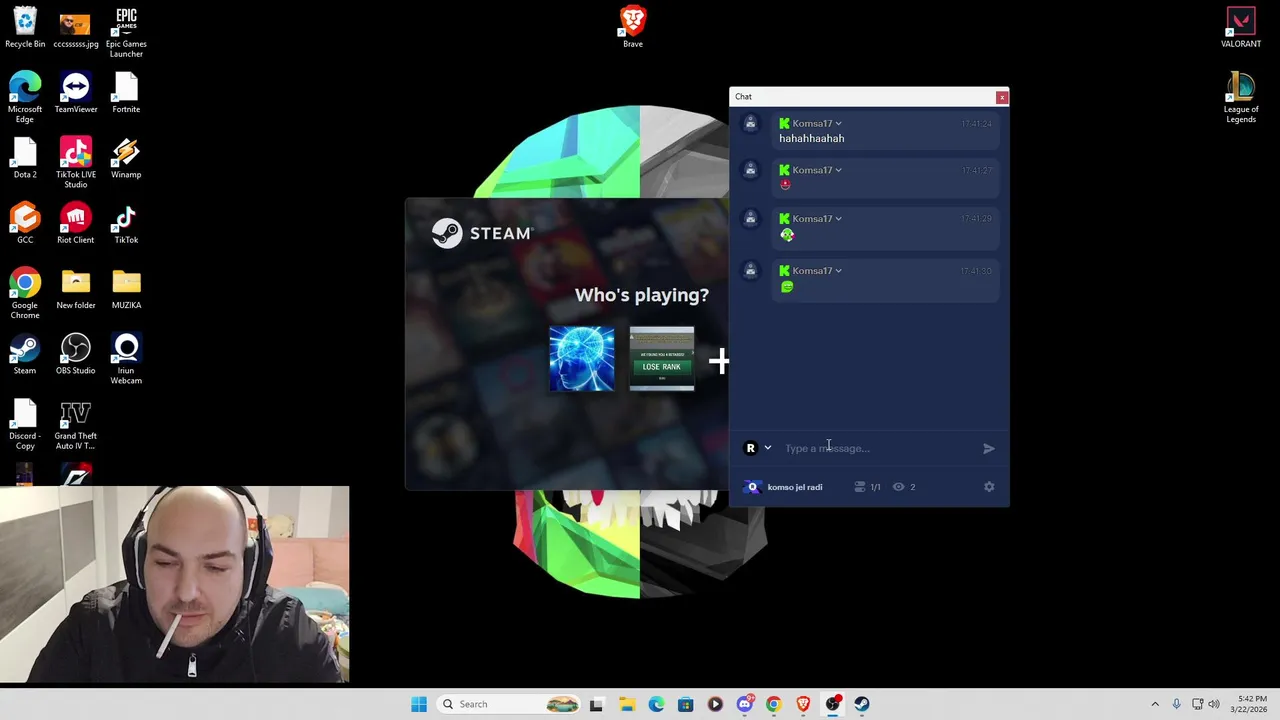The height and width of the screenshot is (720, 1280).
Task: Launch Steam from desktop shortcut
Action: click(25, 354)
